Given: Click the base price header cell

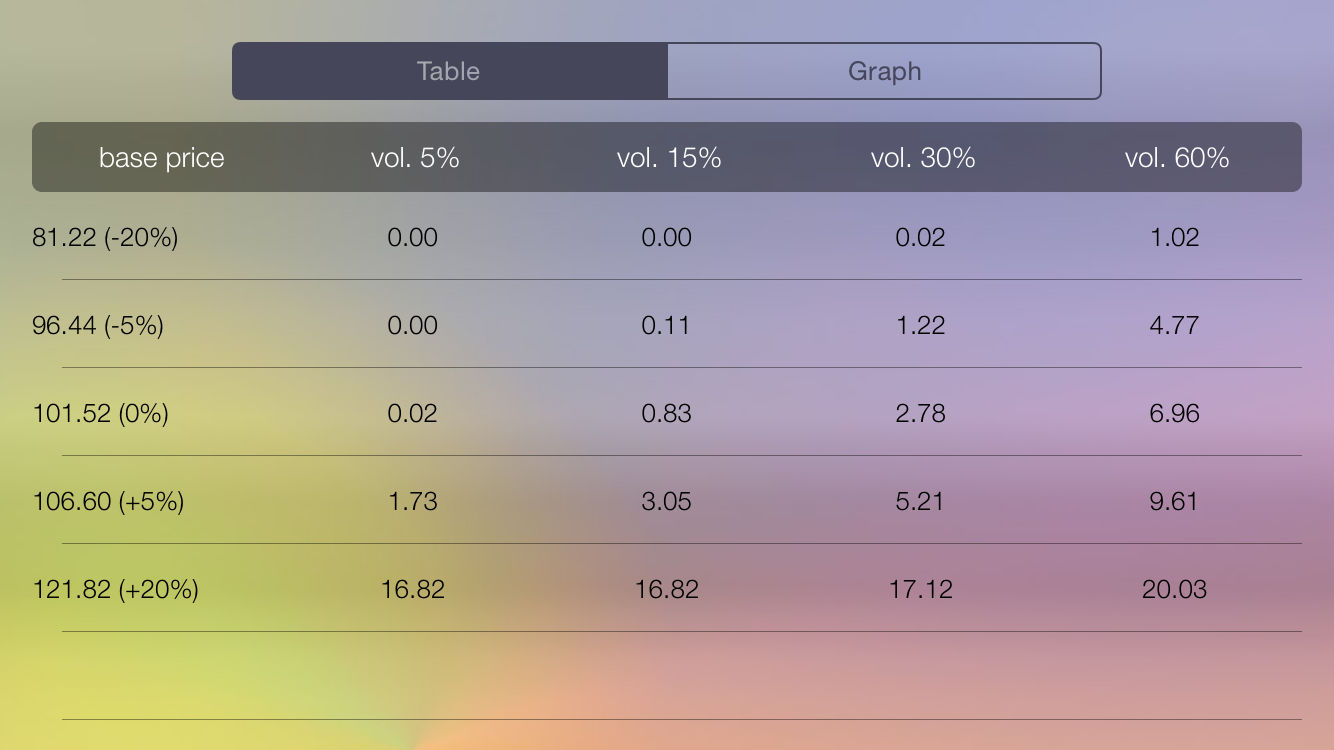Looking at the screenshot, I should click(162, 157).
